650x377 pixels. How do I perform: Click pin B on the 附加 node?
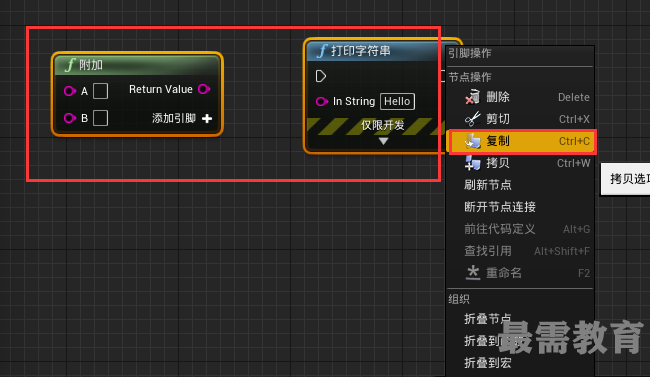click(x=70, y=118)
